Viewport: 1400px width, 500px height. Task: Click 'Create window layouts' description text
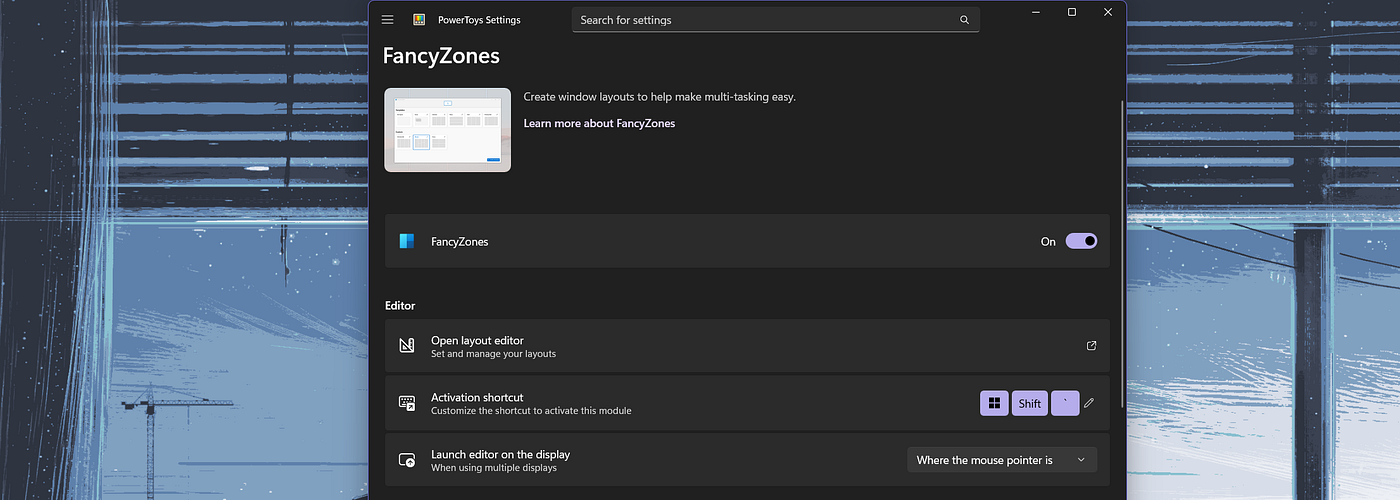coord(660,97)
